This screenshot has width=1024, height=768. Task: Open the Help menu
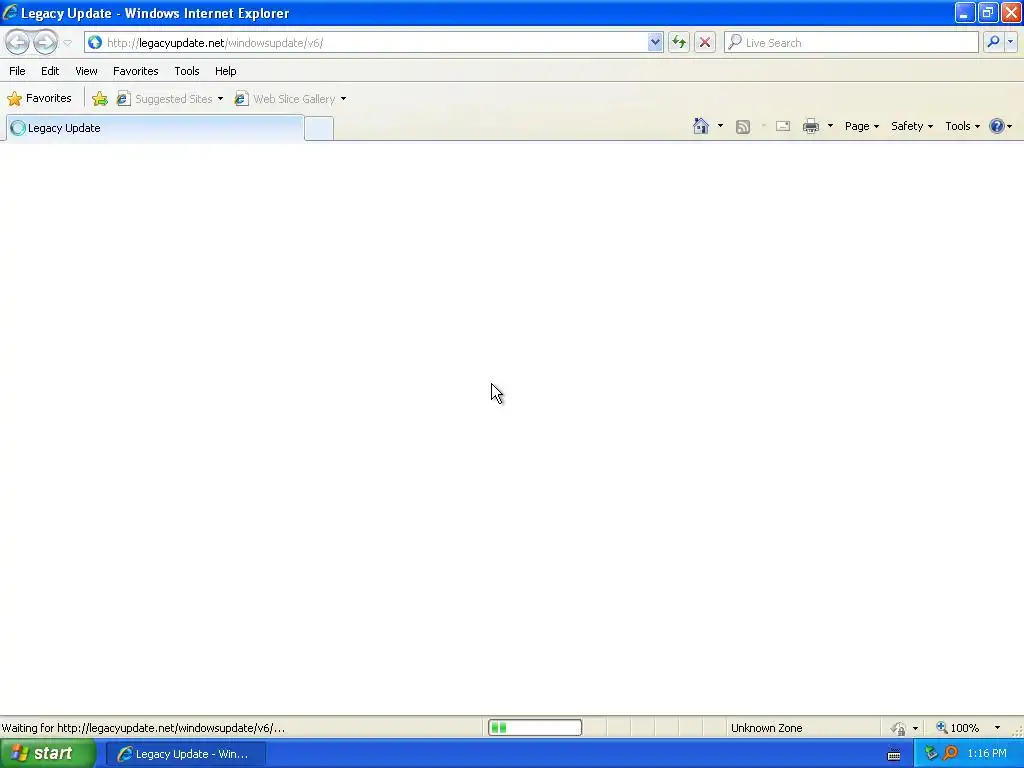click(225, 71)
